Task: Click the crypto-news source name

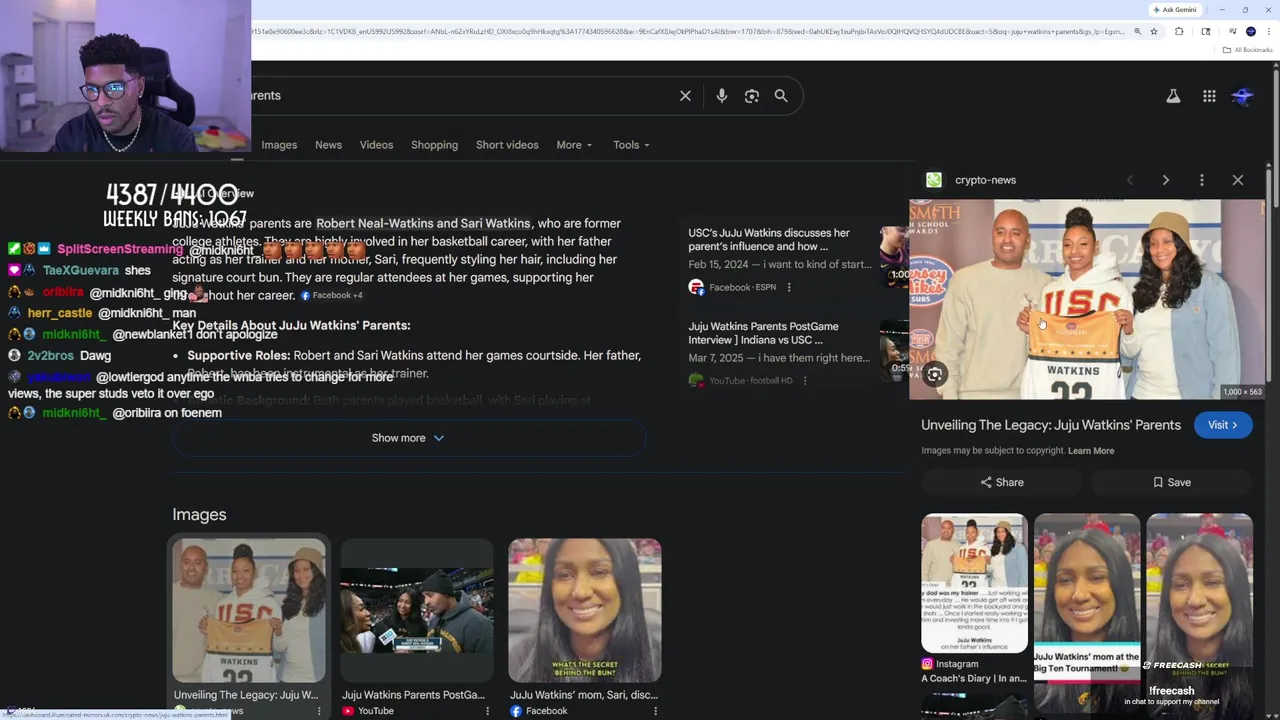Action: coord(985,180)
